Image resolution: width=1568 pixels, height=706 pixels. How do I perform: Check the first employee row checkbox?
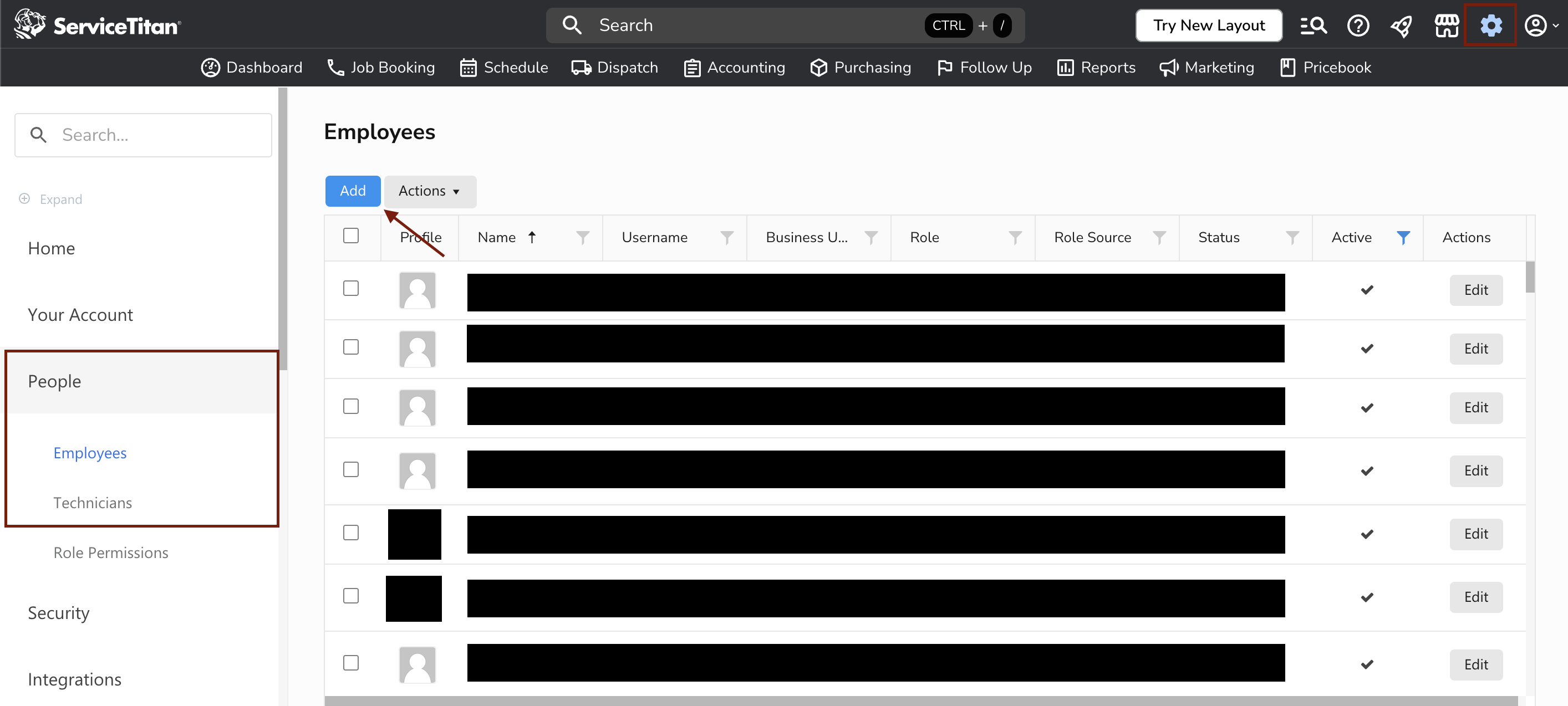(x=351, y=289)
